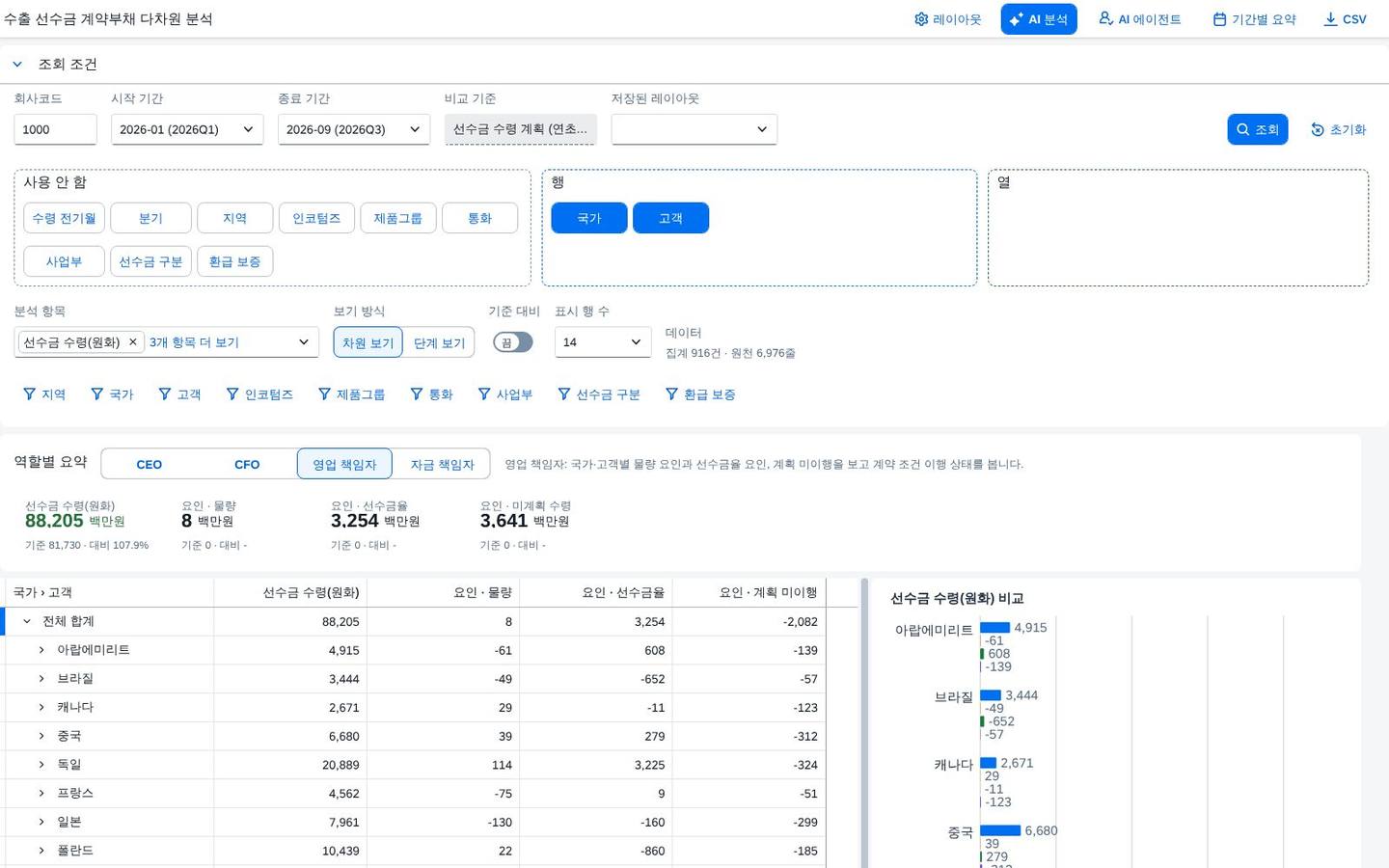Screen dimensions: 1389x868
Task: Select the CFO role tab
Action: (x=247, y=464)
